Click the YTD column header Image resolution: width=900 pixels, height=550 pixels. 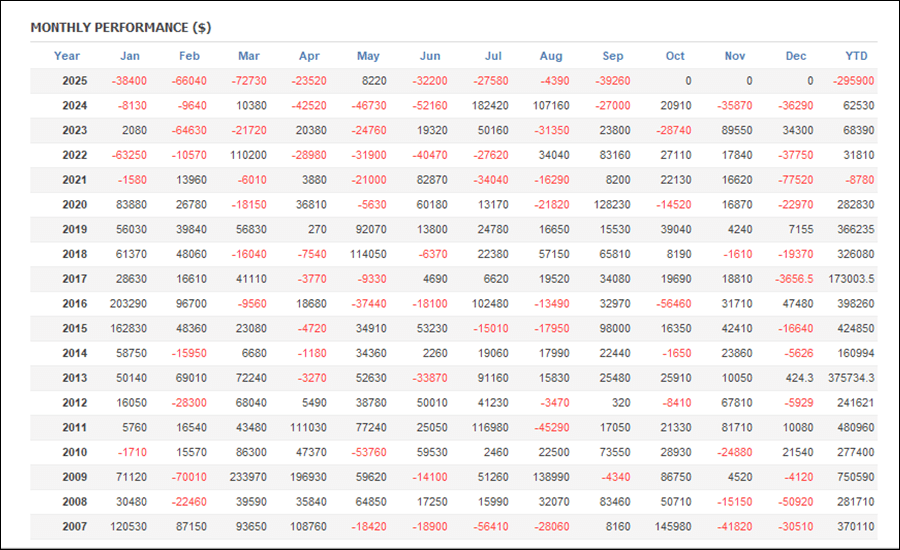857,56
